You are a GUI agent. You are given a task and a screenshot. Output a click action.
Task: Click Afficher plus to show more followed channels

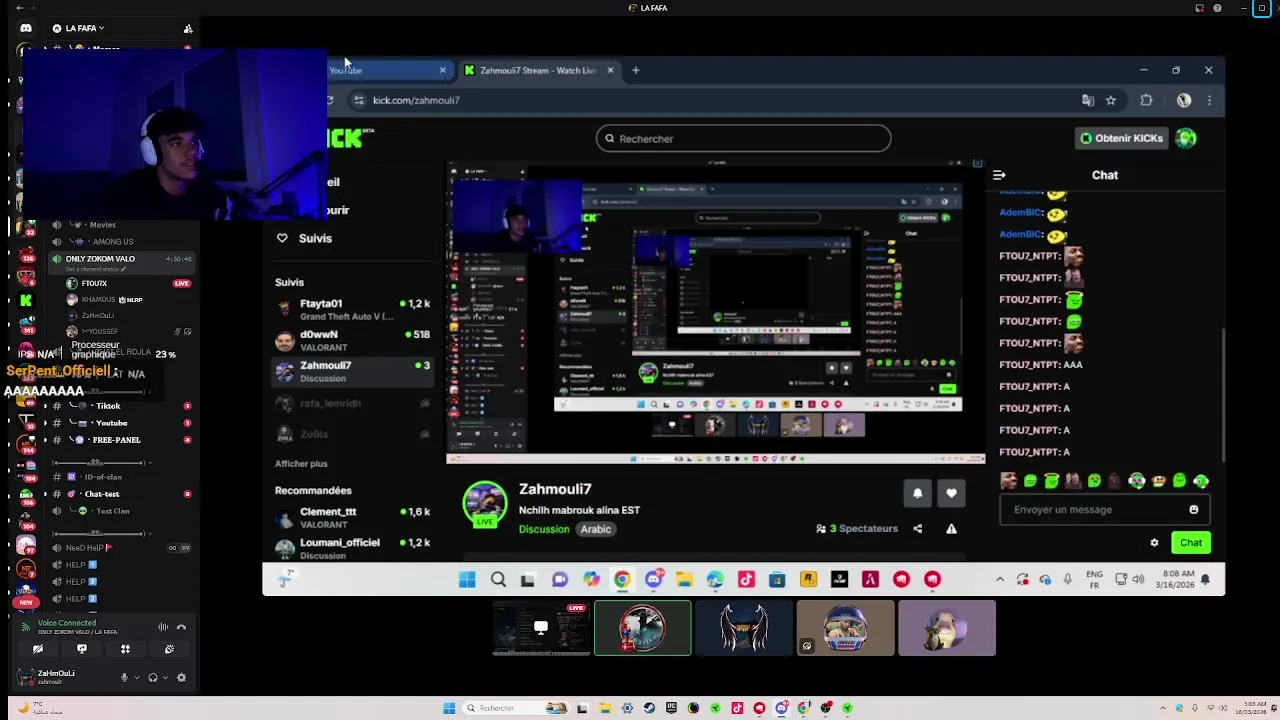(301, 463)
